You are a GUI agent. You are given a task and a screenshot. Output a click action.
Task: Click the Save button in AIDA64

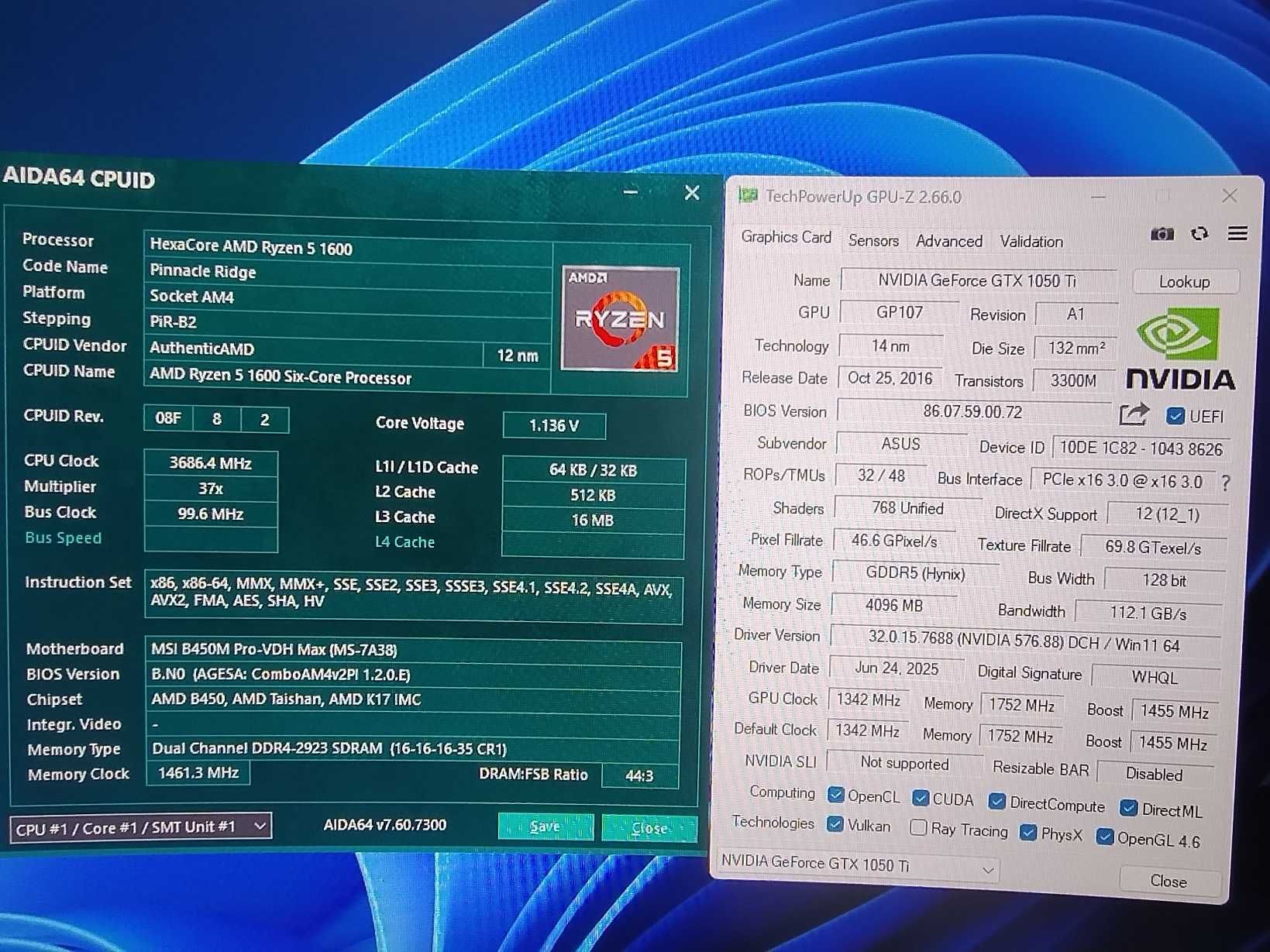click(545, 827)
